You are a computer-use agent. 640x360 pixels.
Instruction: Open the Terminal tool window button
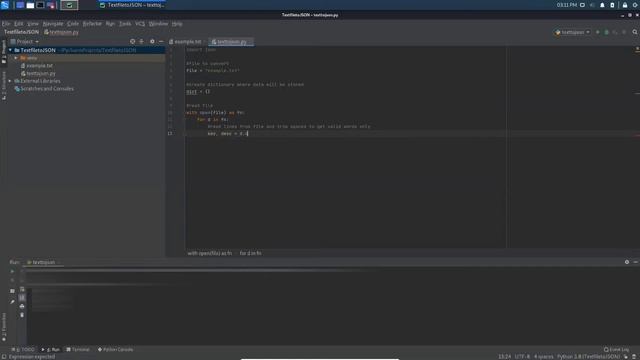coord(78,349)
